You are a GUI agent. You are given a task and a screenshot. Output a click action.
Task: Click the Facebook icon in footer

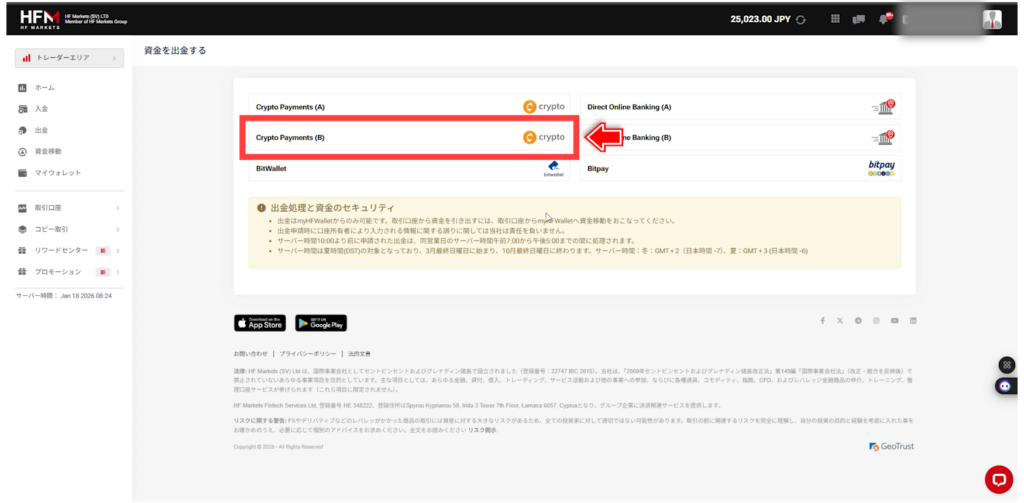pyautogui.click(x=823, y=321)
